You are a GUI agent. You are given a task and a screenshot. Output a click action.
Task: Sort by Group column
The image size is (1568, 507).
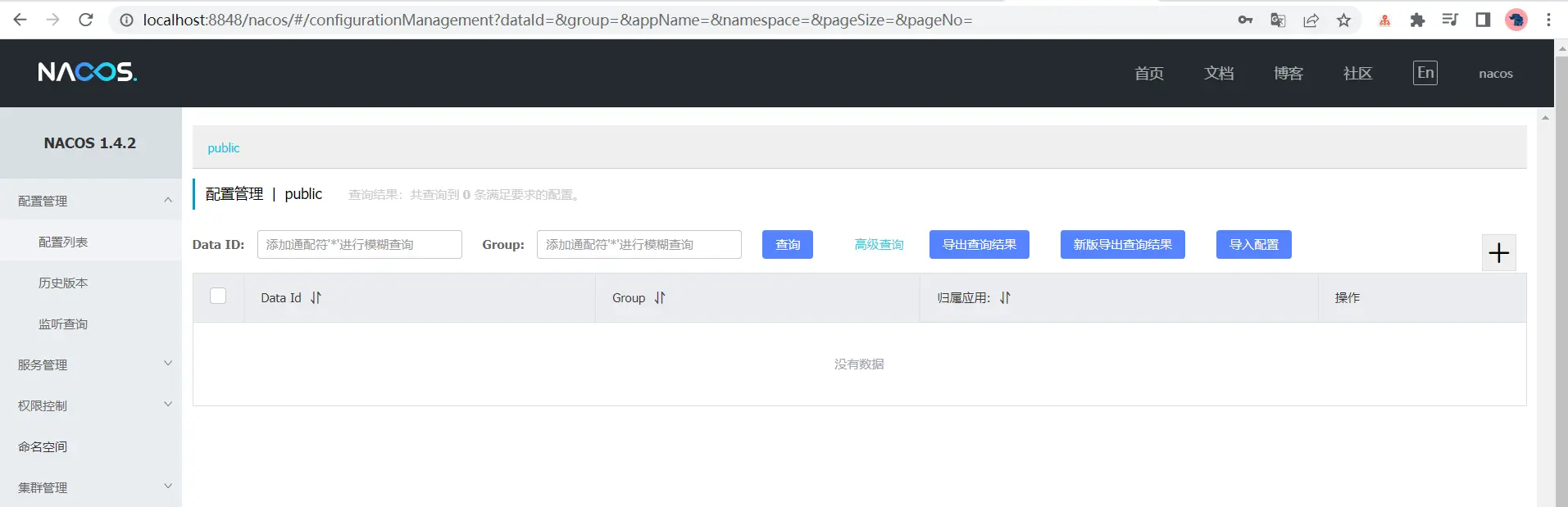pyautogui.click(x=660, y=298)
